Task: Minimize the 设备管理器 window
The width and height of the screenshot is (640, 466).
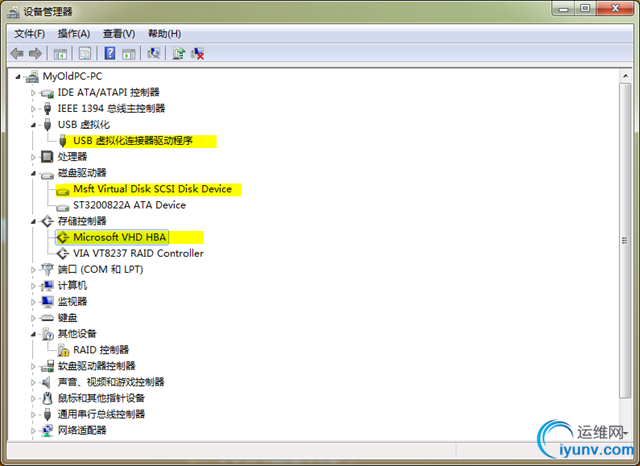Action: (564, 9)
